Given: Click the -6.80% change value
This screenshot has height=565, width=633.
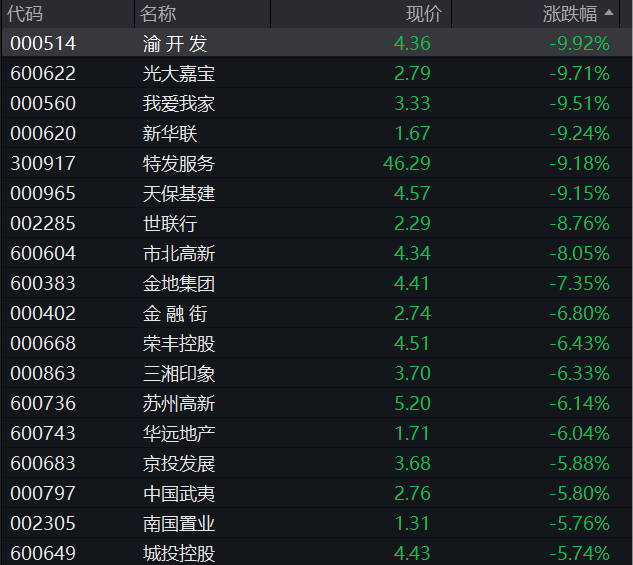Looking at the screenshot, I should click(580, 314).
